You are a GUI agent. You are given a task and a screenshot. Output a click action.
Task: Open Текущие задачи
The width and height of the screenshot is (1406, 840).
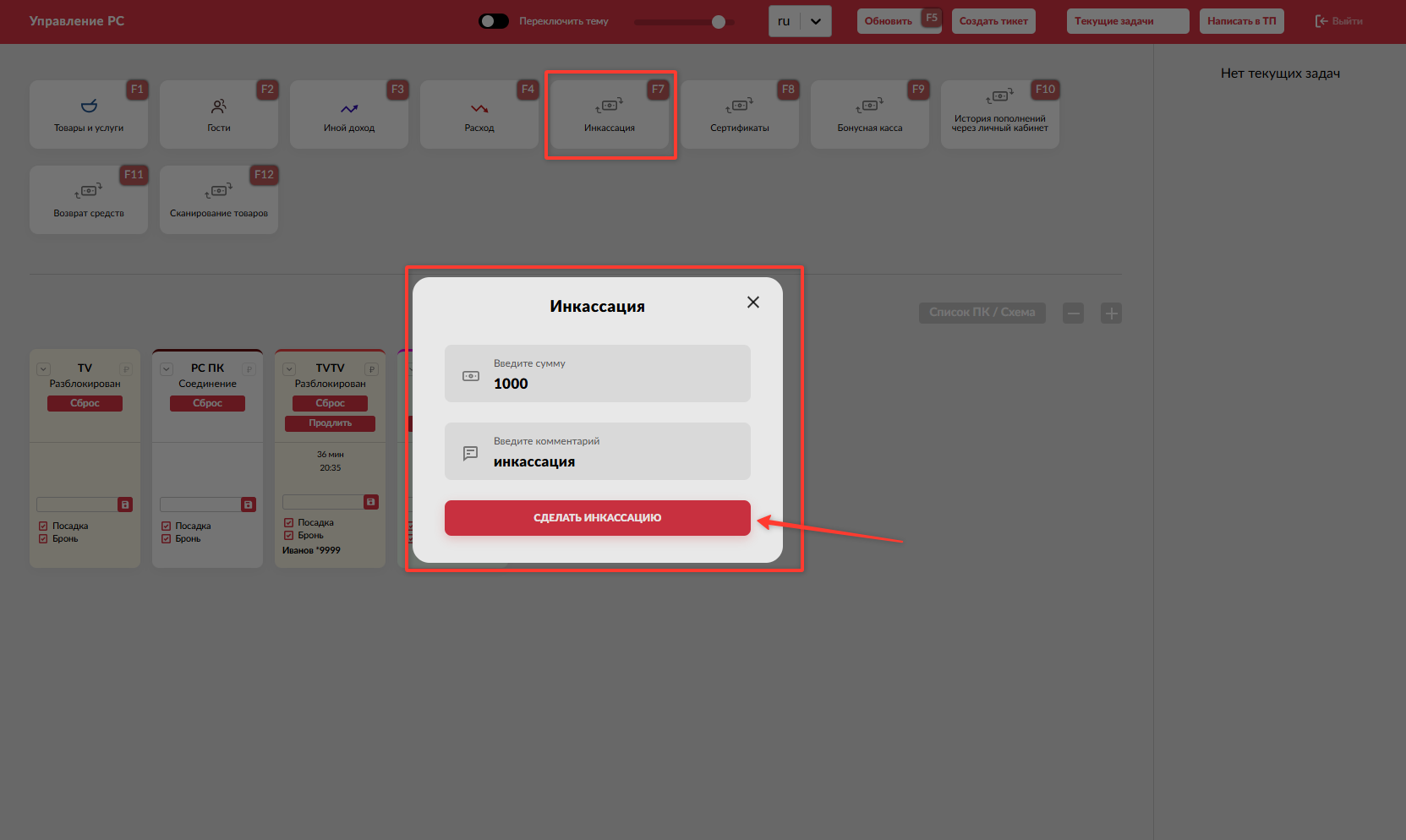click(1128, 21)
